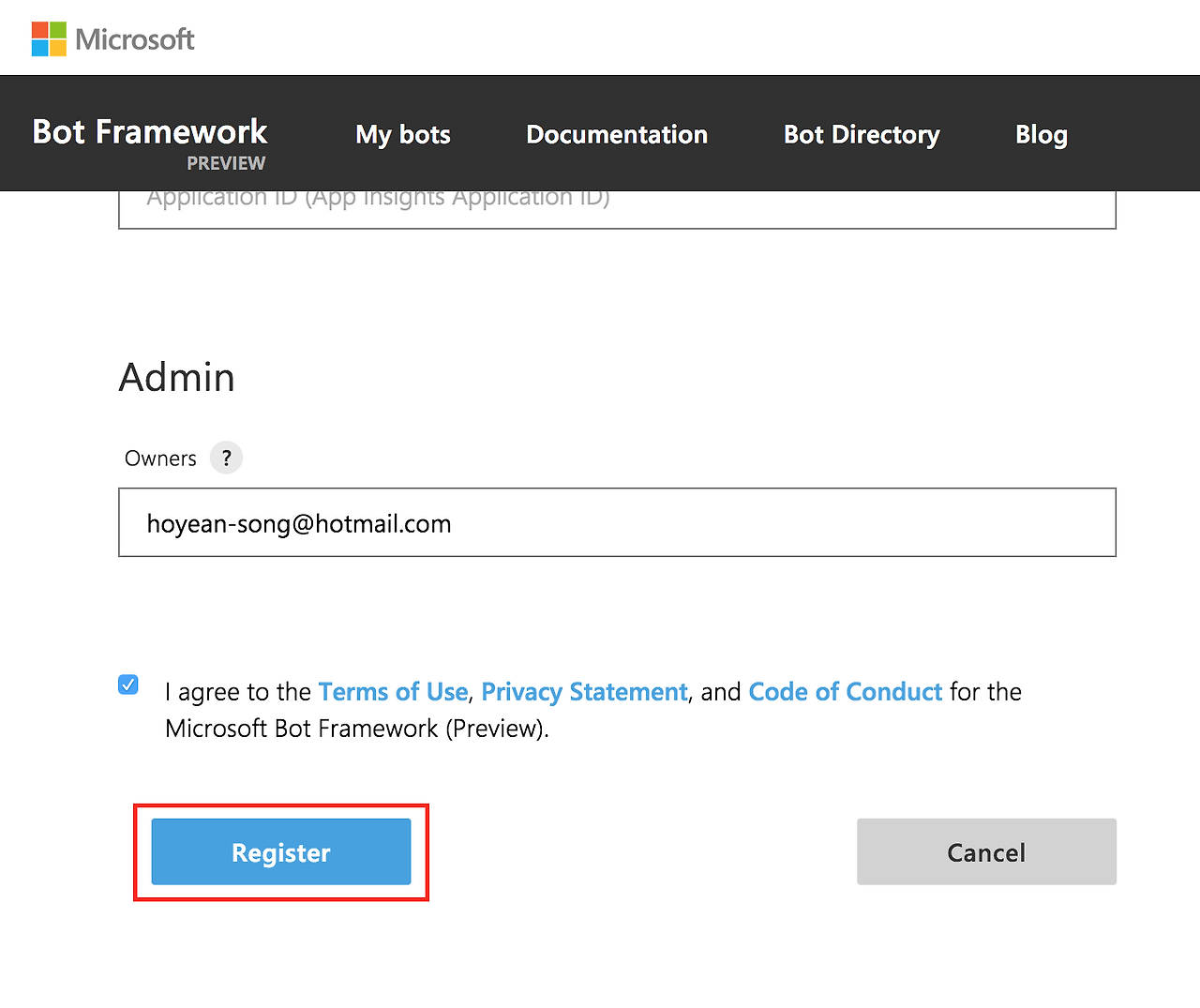
Task: Read the Privacy Statement link
Action: pyautogui.click(x=584, y=691)
